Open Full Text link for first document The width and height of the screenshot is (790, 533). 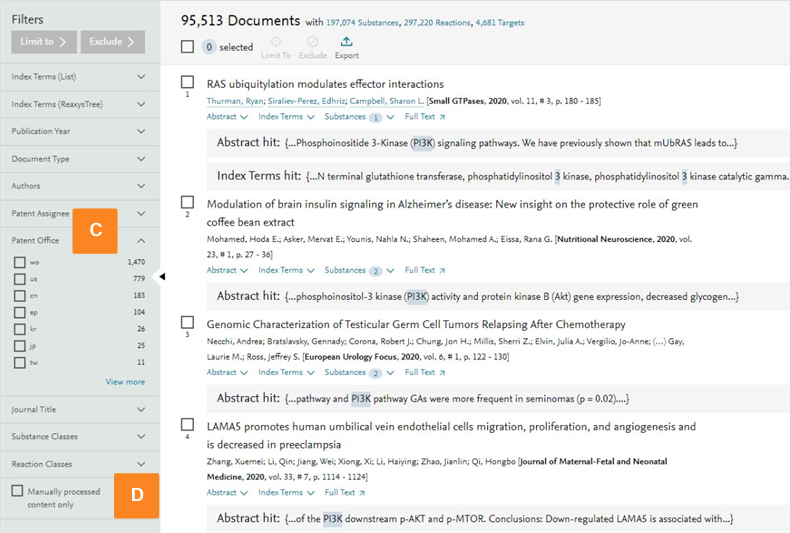[x=425, y=117]
